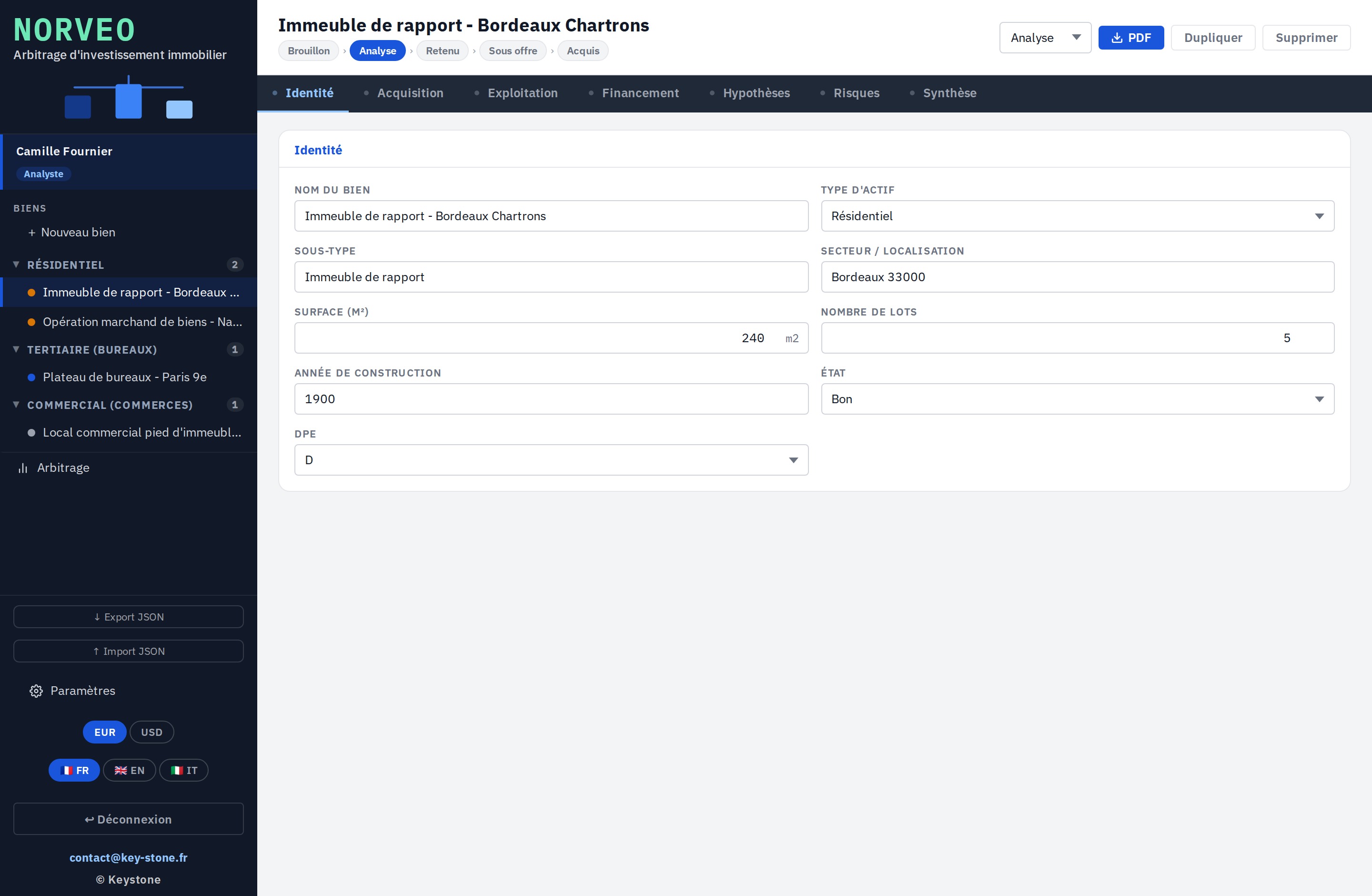Select FR language option
Viewport: 1372px width, 896px height.
coord(74,770)
